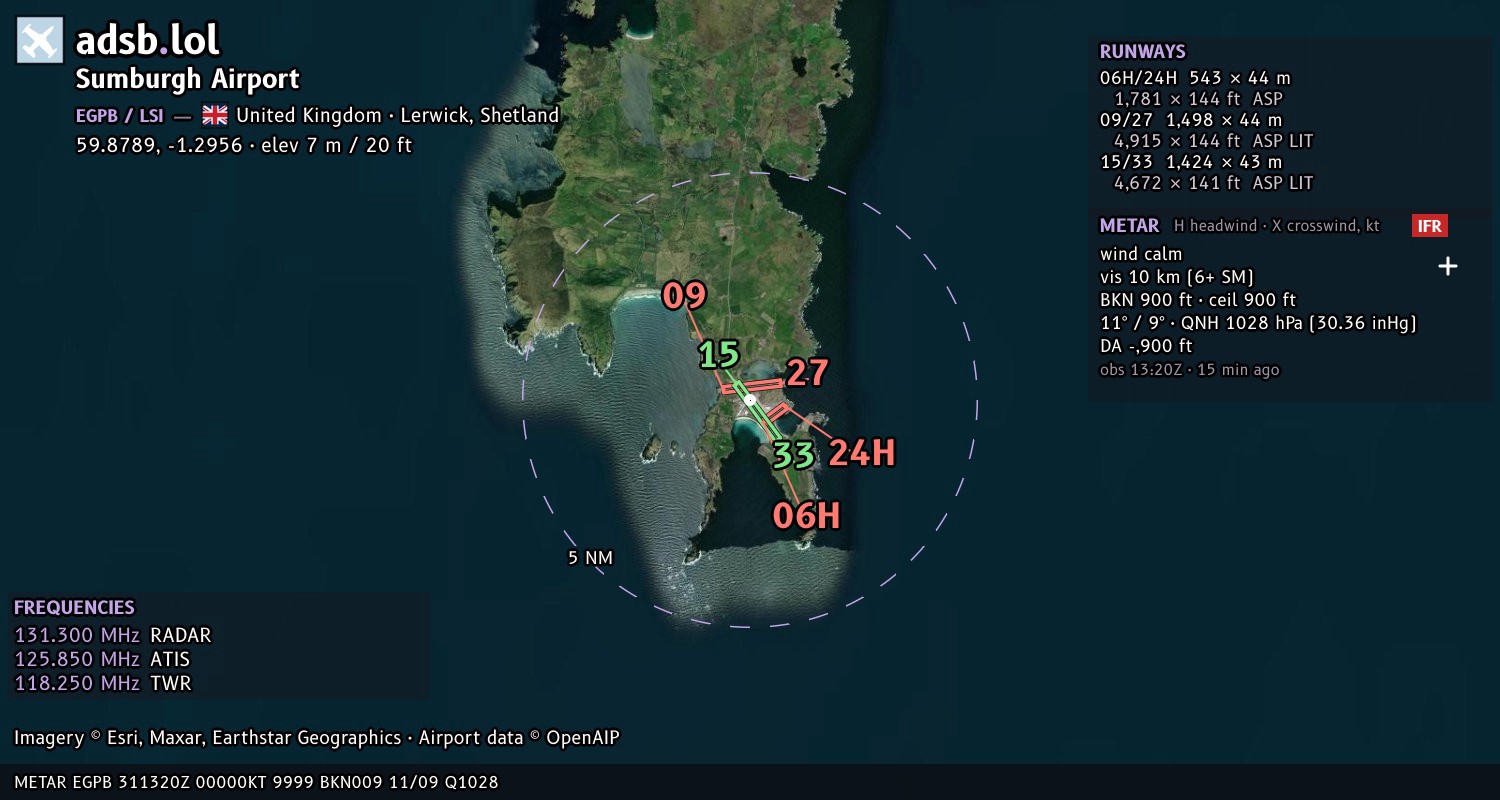
Task: Click the red IFR flight category badge
Action: (1429, 226)
